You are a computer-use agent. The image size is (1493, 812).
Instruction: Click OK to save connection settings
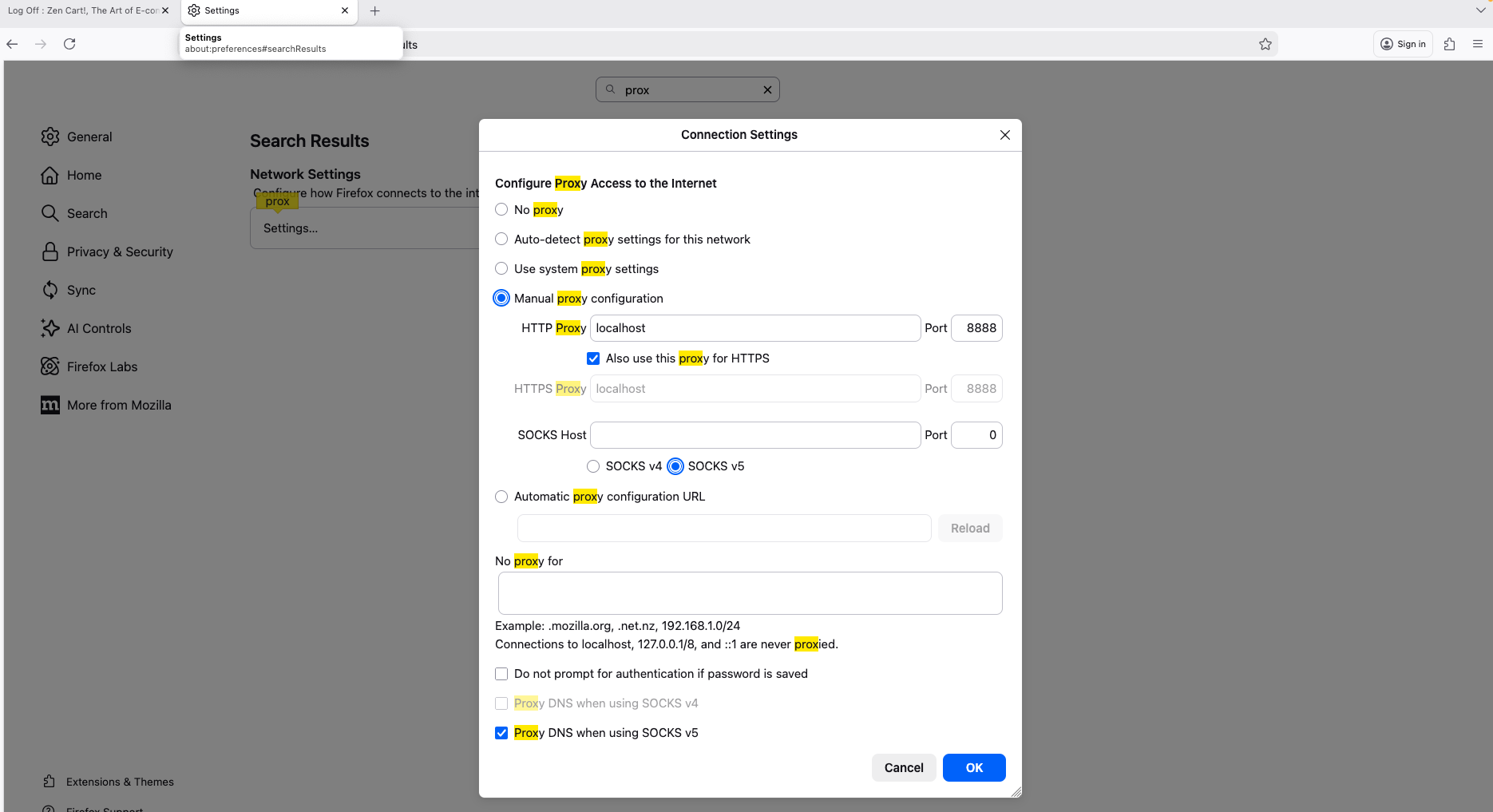pos(974,767)
